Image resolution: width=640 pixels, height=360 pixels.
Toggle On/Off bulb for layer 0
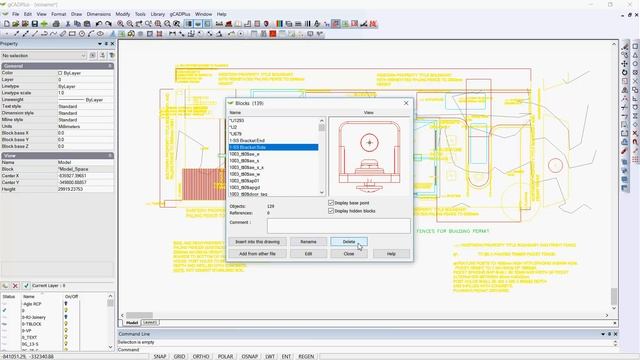coord(66,311)
